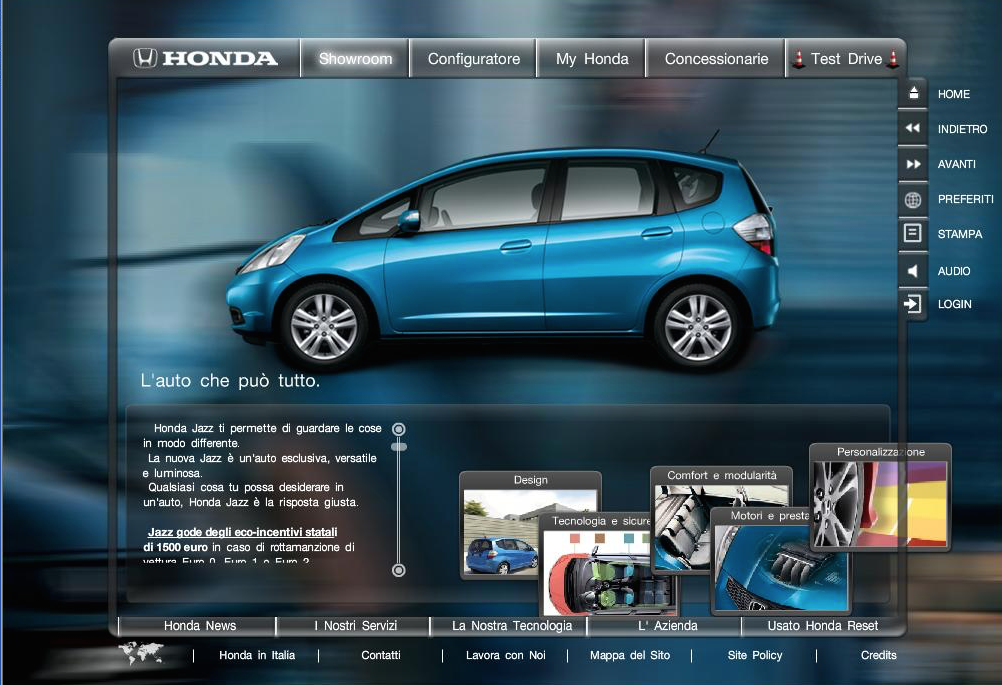Click the HOME eject-arrow icon
This screenshot has height=685, width=1002.
point(914,93)
